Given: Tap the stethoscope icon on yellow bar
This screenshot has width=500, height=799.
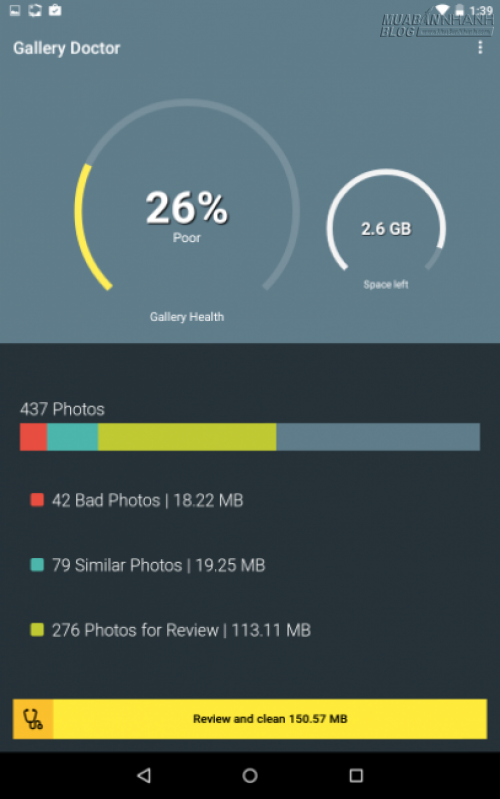Looking at the screenshot, I should click(x=33, y=718).
